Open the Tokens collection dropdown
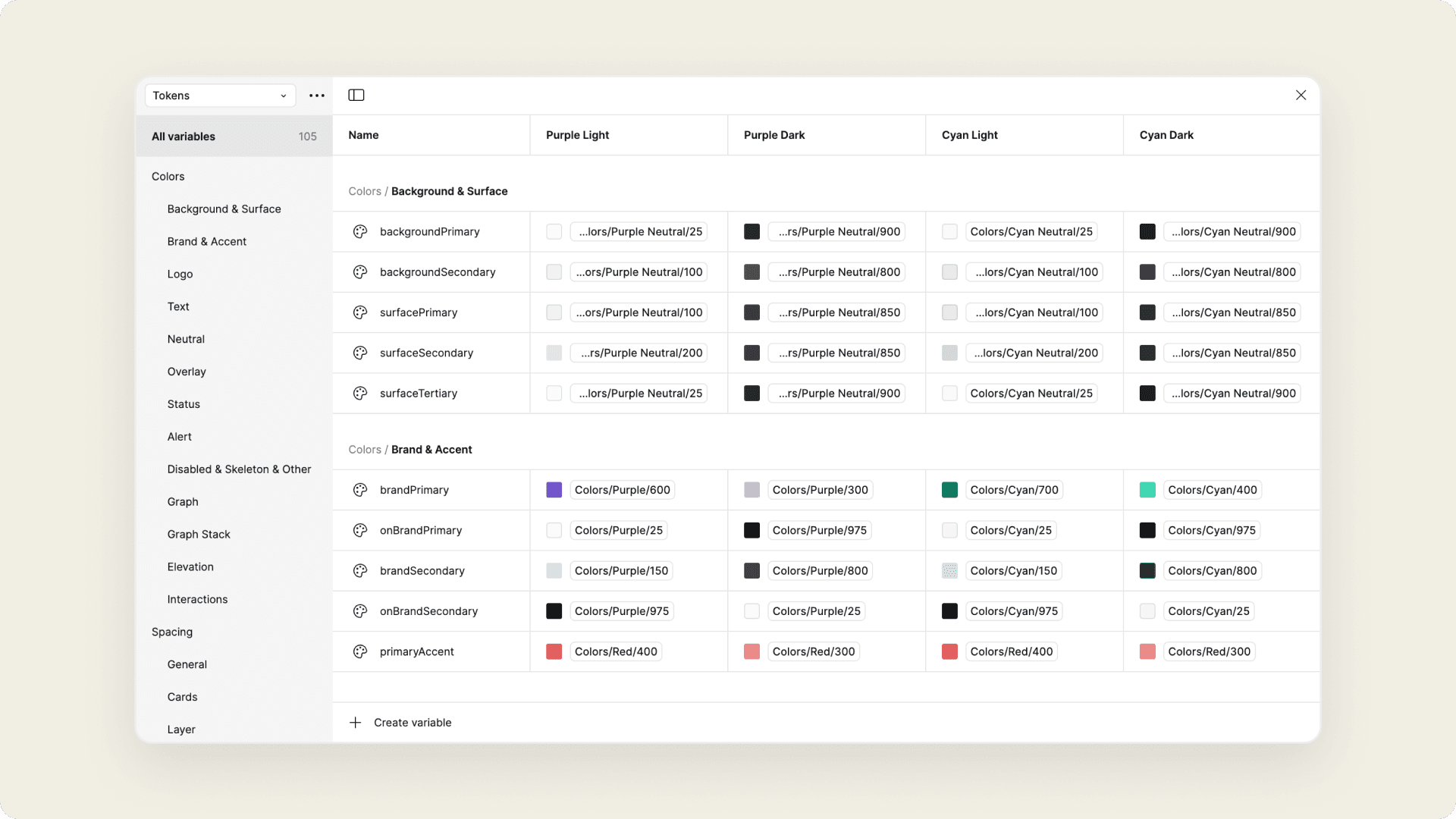Viewport: 1456px width, 819px height. click(220, 96)
